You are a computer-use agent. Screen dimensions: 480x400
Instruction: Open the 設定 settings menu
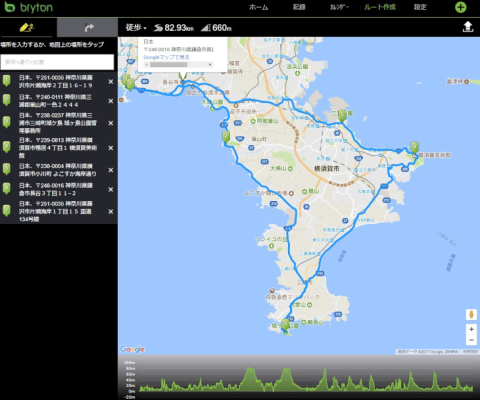click(420, 7)
